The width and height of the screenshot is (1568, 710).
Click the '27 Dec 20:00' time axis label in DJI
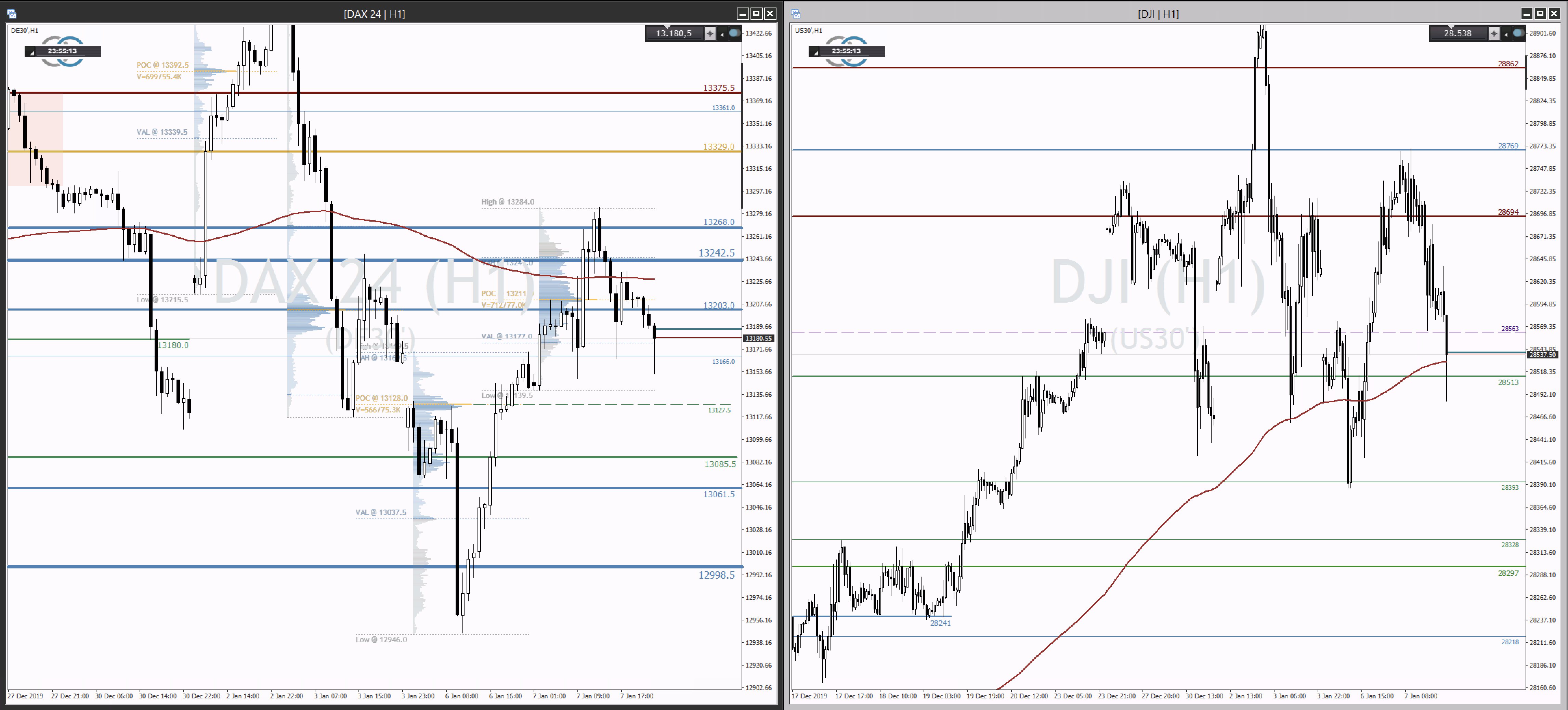(1160, 696)
